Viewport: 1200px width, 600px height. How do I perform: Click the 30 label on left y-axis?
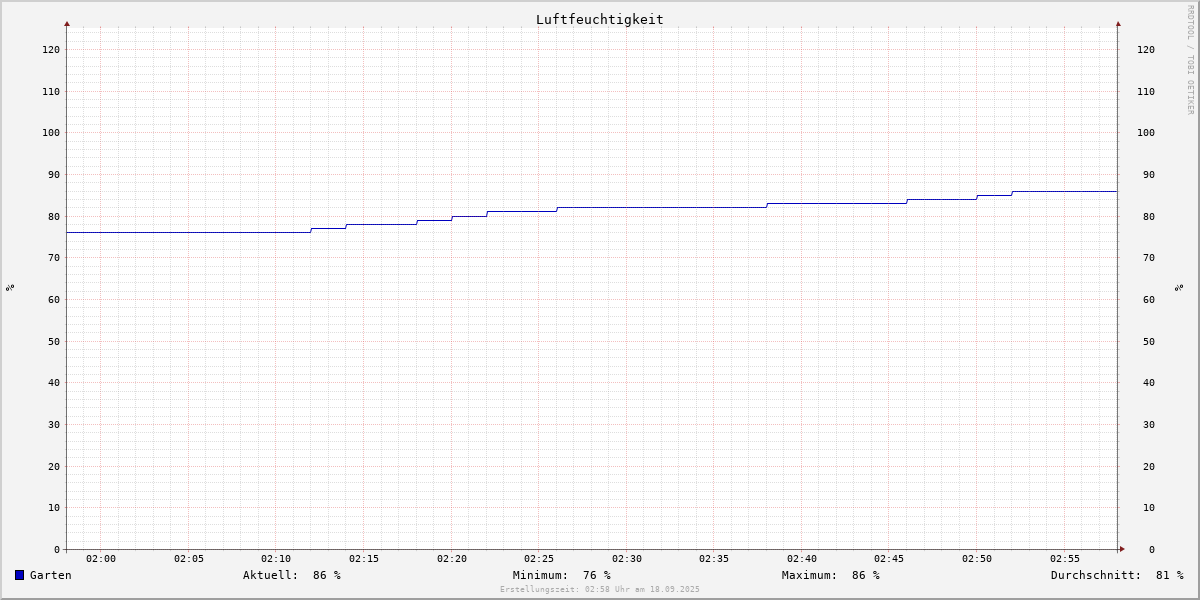(x=54, y=424)
